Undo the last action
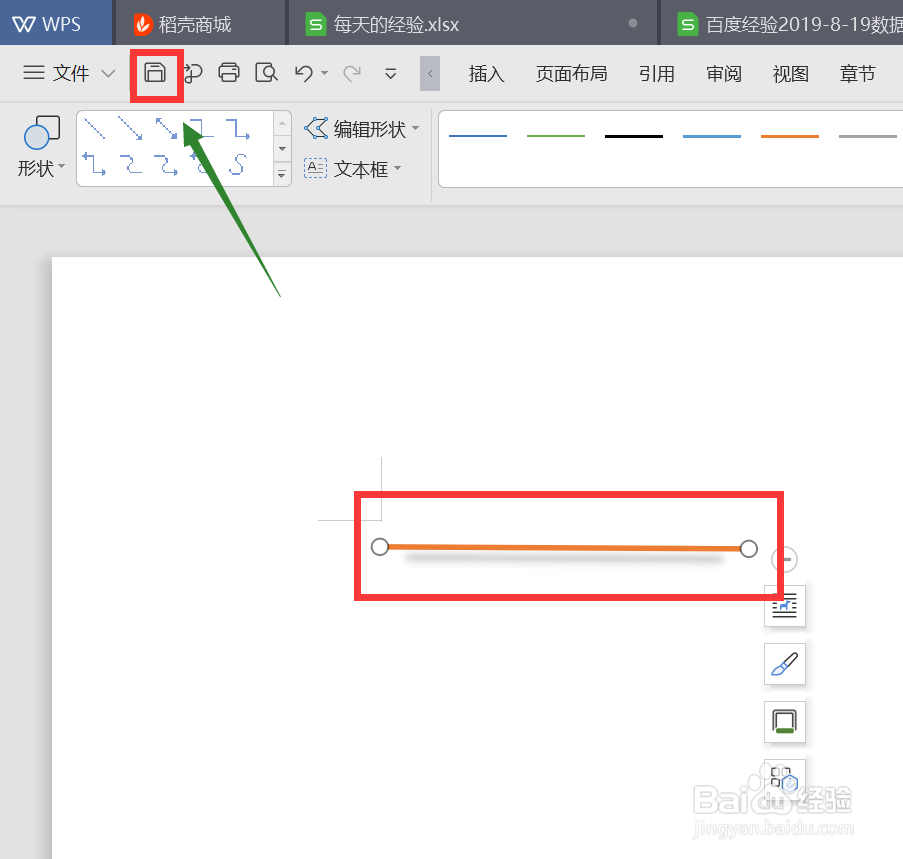This screenshot has width=903, height=859. pyautogui.click(x=303, y=73)
